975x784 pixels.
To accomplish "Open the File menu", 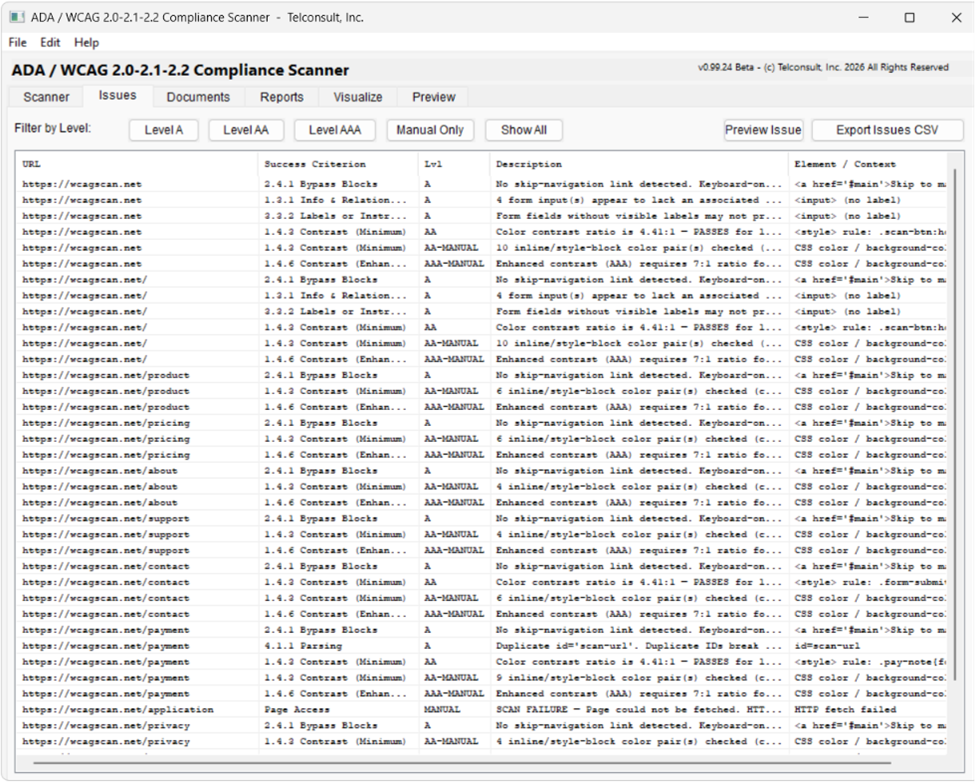I will 17,42.
